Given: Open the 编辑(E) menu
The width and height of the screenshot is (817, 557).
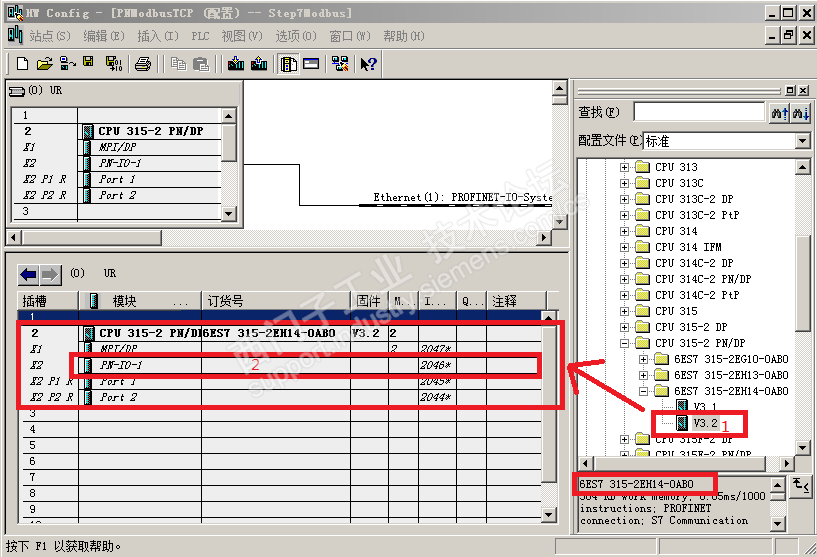Looking at the screenshot, I should tap(104, 36).
